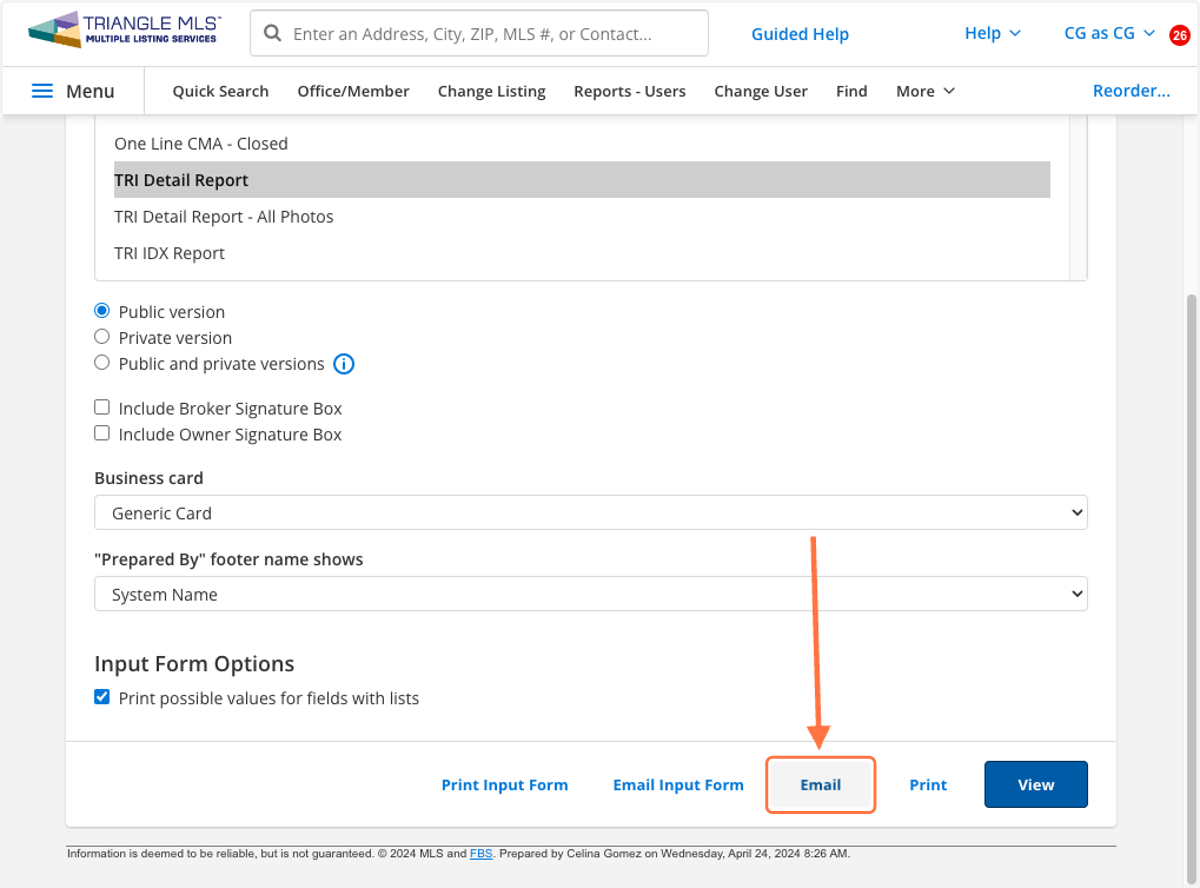The height and width of the screenshot is (888, 1200).
Task: Open Quick Search menu item
Action: pos(220,91)
